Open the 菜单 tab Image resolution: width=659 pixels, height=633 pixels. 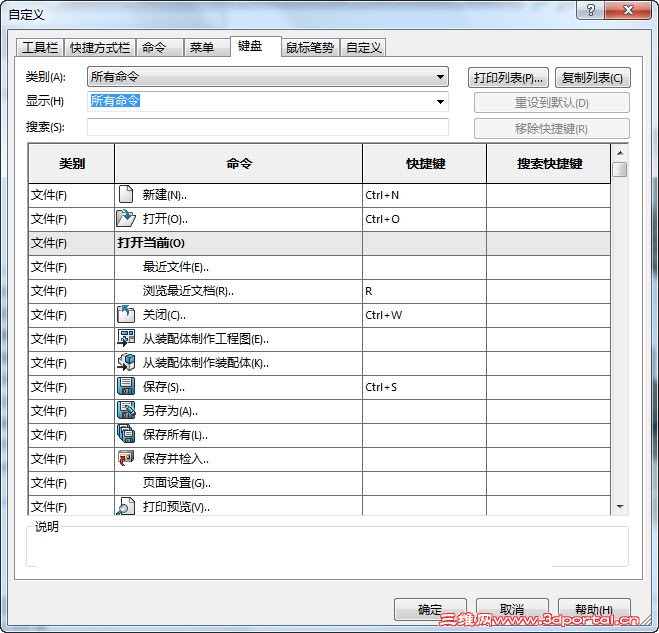click(207, 47)
